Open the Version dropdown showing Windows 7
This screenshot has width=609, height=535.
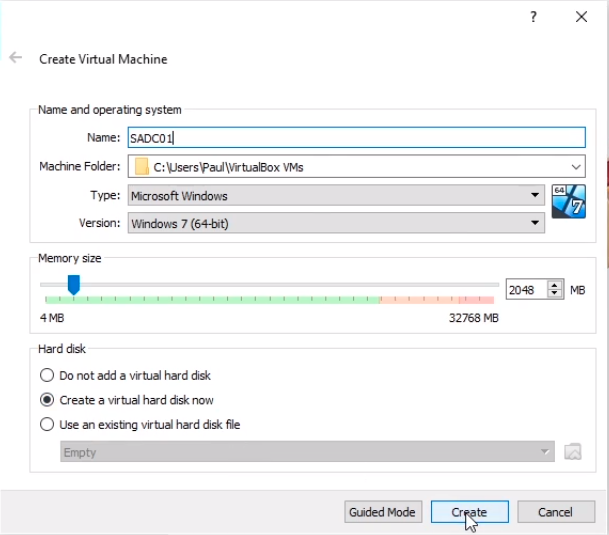click(336, 223)
